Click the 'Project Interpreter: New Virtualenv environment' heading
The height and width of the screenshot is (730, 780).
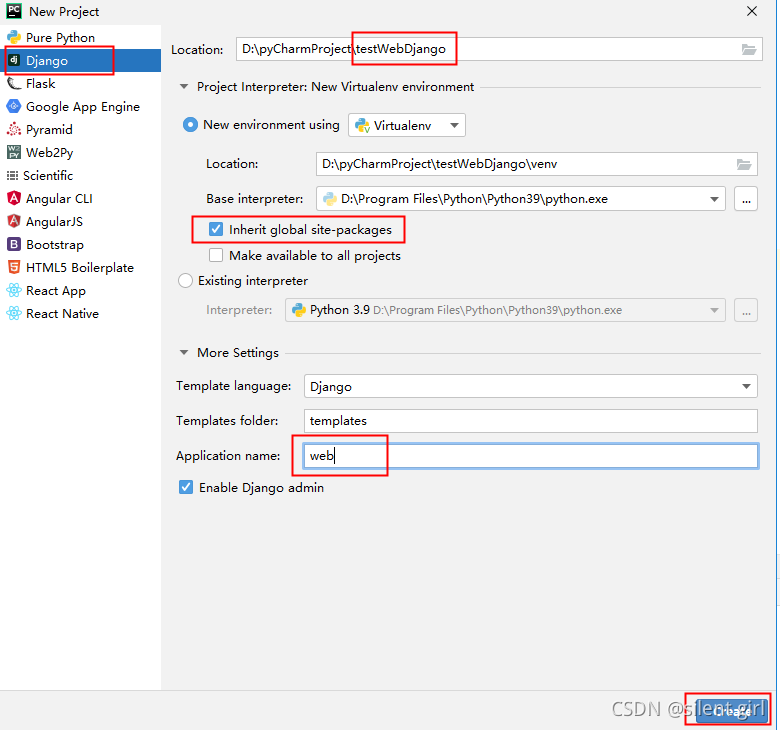pyautogui.click(x=335, y=87)
